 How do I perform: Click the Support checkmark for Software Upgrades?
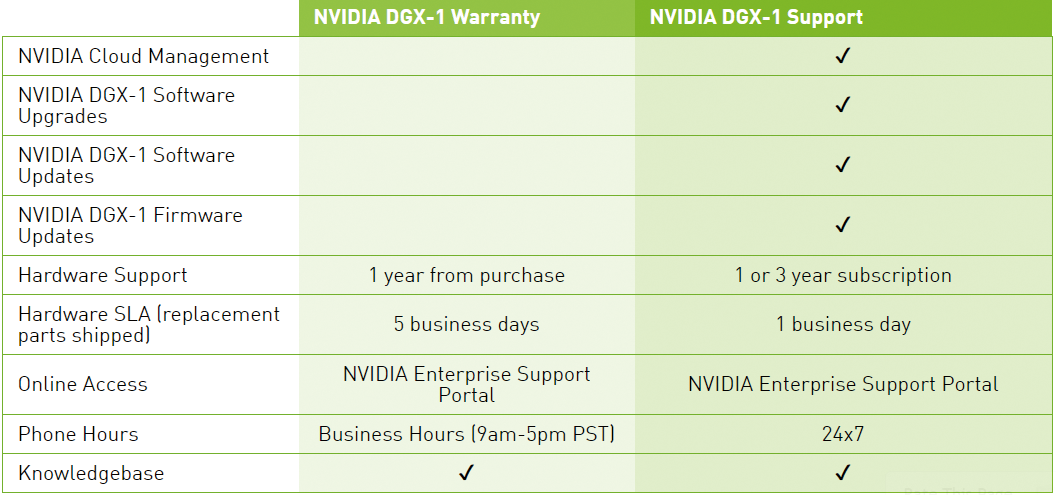tap(842, 105)
